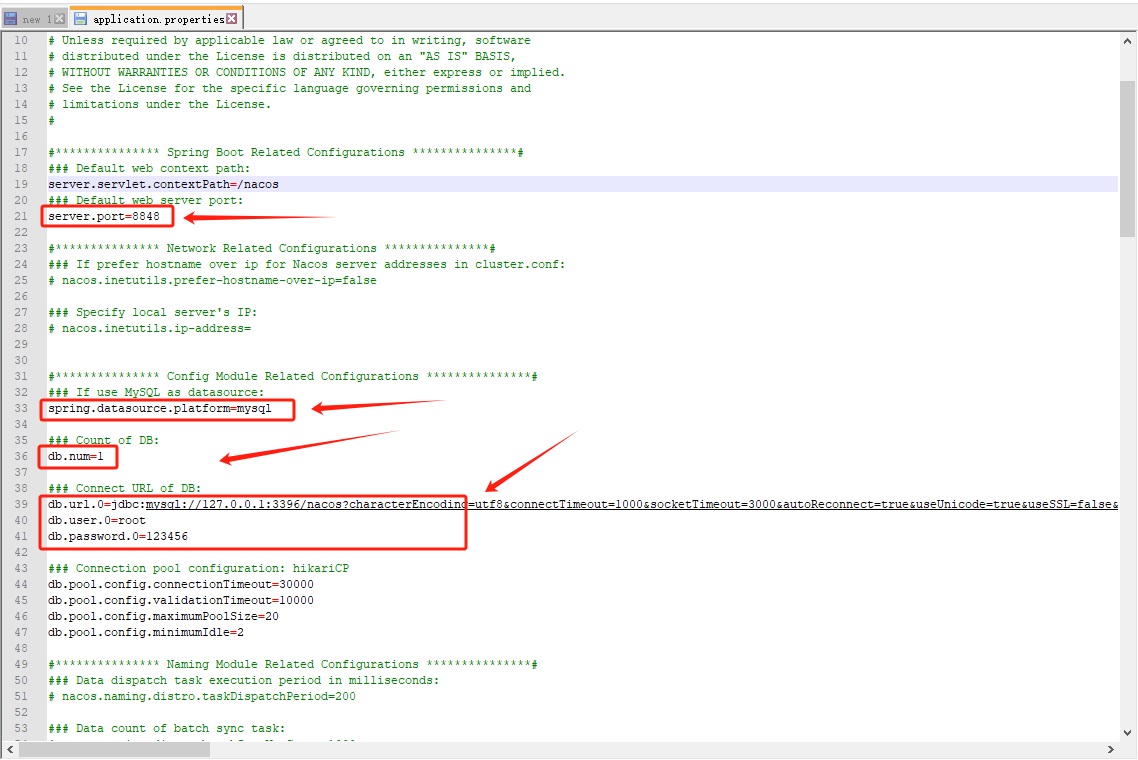Click the '### Data count of batch sync task:' comment
The height and width of the screenshot is (760, 1138).
pyautogui.click(x=167, y=728)
